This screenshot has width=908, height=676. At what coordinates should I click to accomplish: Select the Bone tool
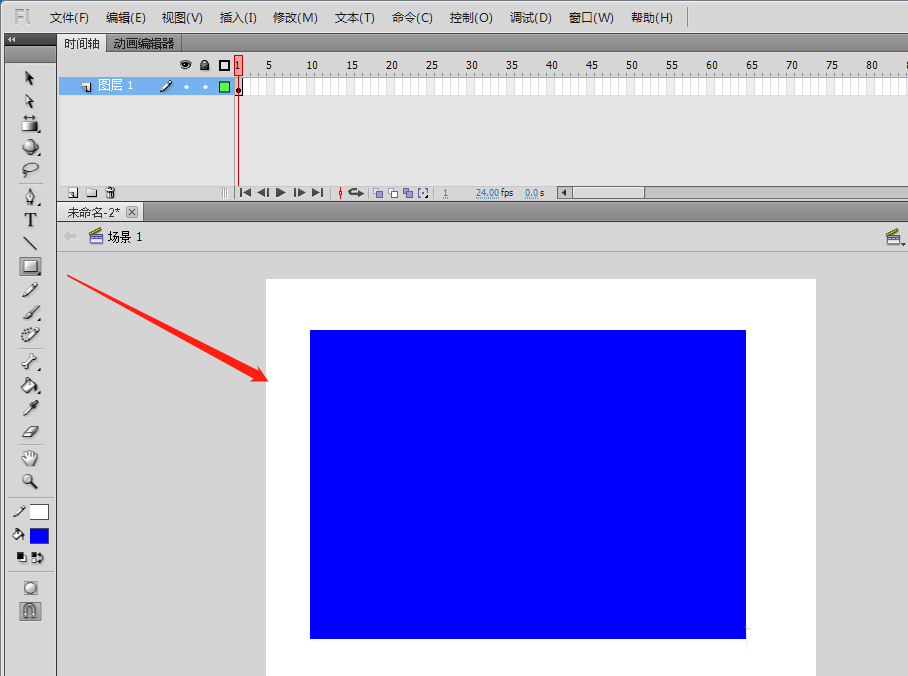30,361
